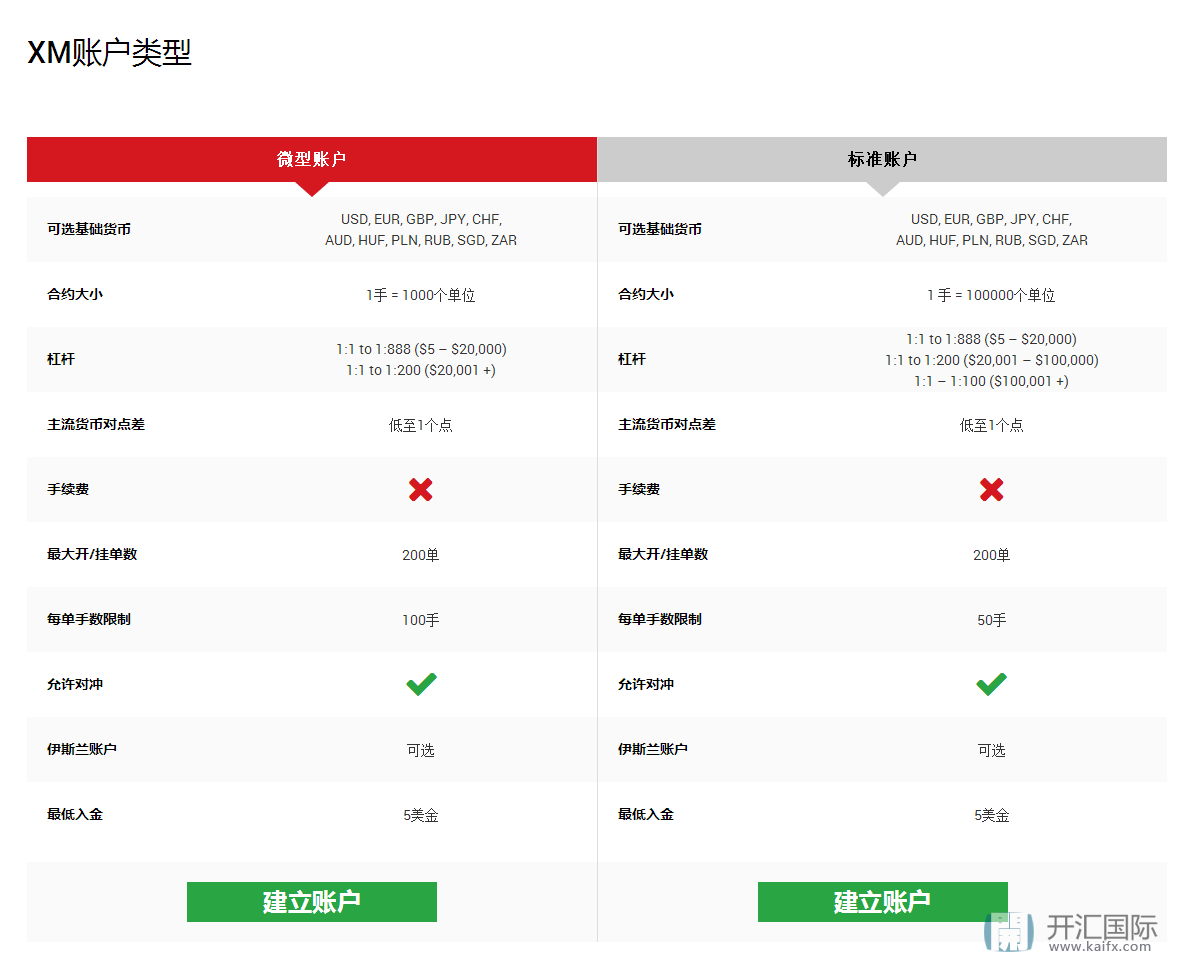The width and height of the screenshot is (1184, 966).
Task: Select the 可选 value for 微型账户 伊斯兰账户
Action: [x=420, y=750]
